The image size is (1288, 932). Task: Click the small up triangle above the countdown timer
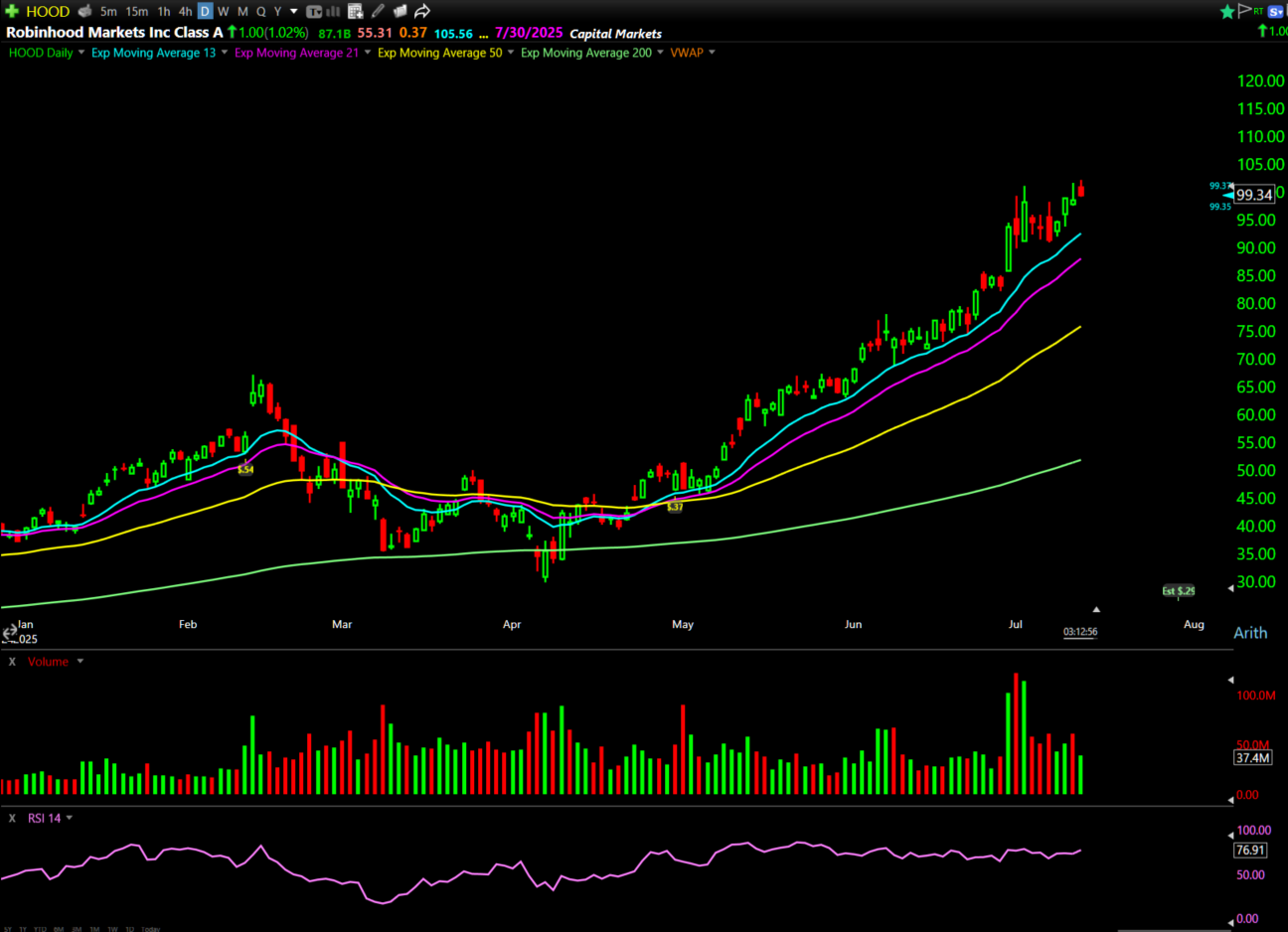coord(1096,609)
